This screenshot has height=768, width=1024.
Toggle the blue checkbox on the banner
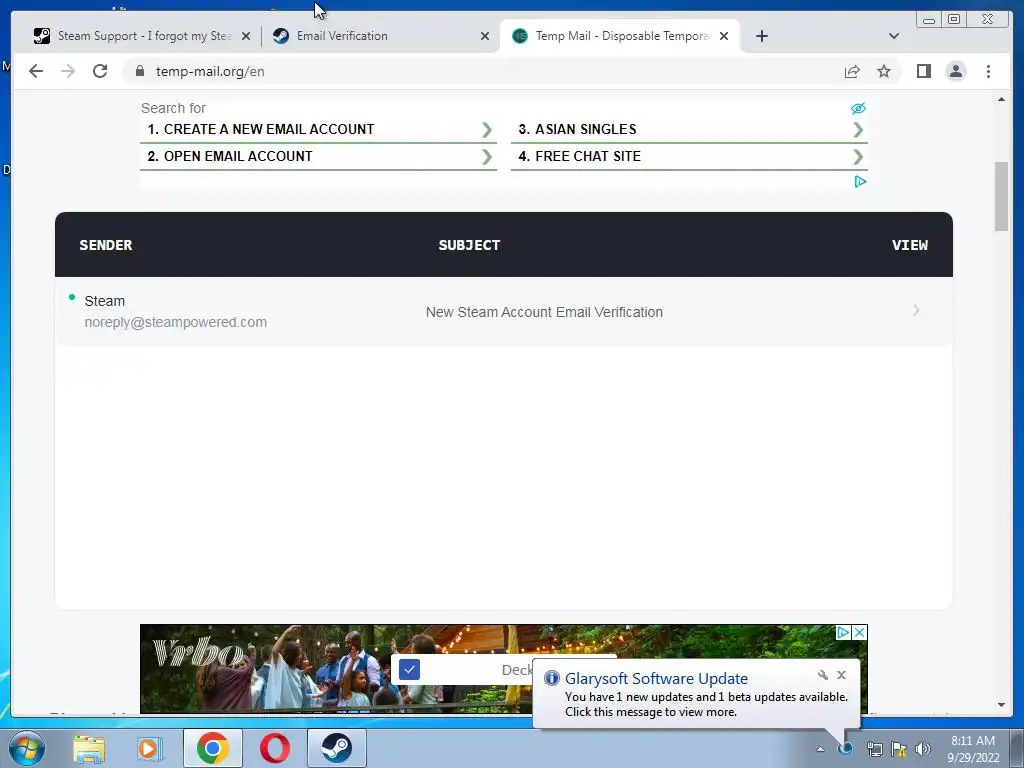click(409, 669)
